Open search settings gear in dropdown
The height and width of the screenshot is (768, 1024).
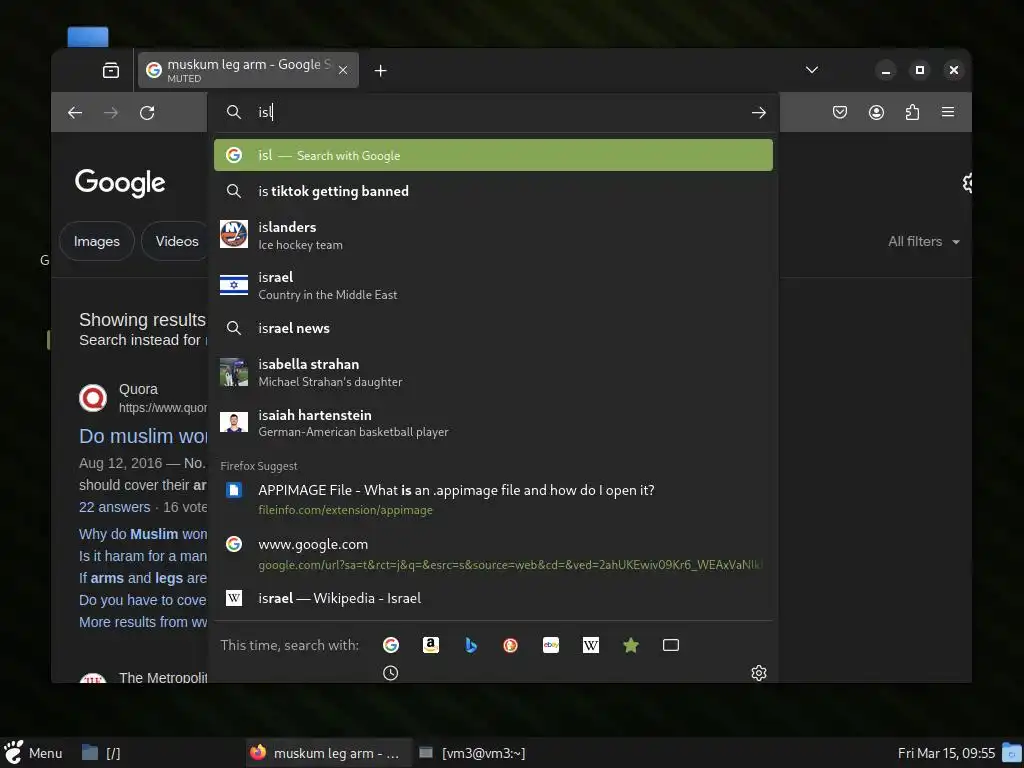758,673
